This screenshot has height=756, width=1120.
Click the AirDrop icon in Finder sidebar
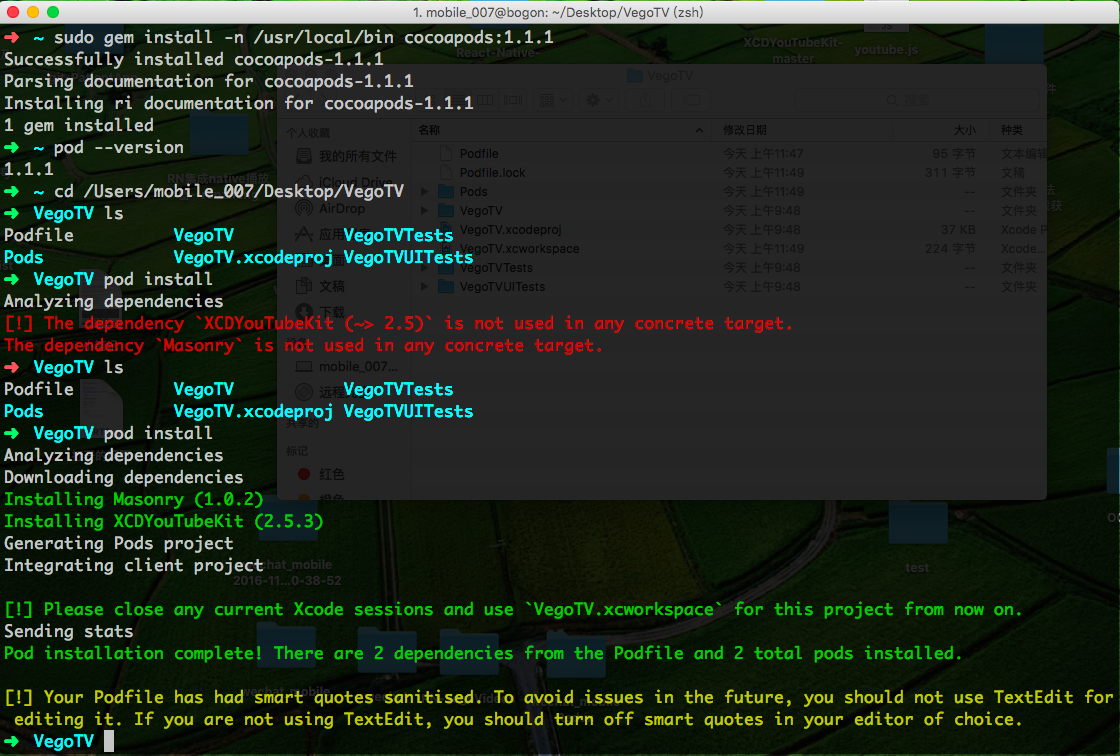304,209
